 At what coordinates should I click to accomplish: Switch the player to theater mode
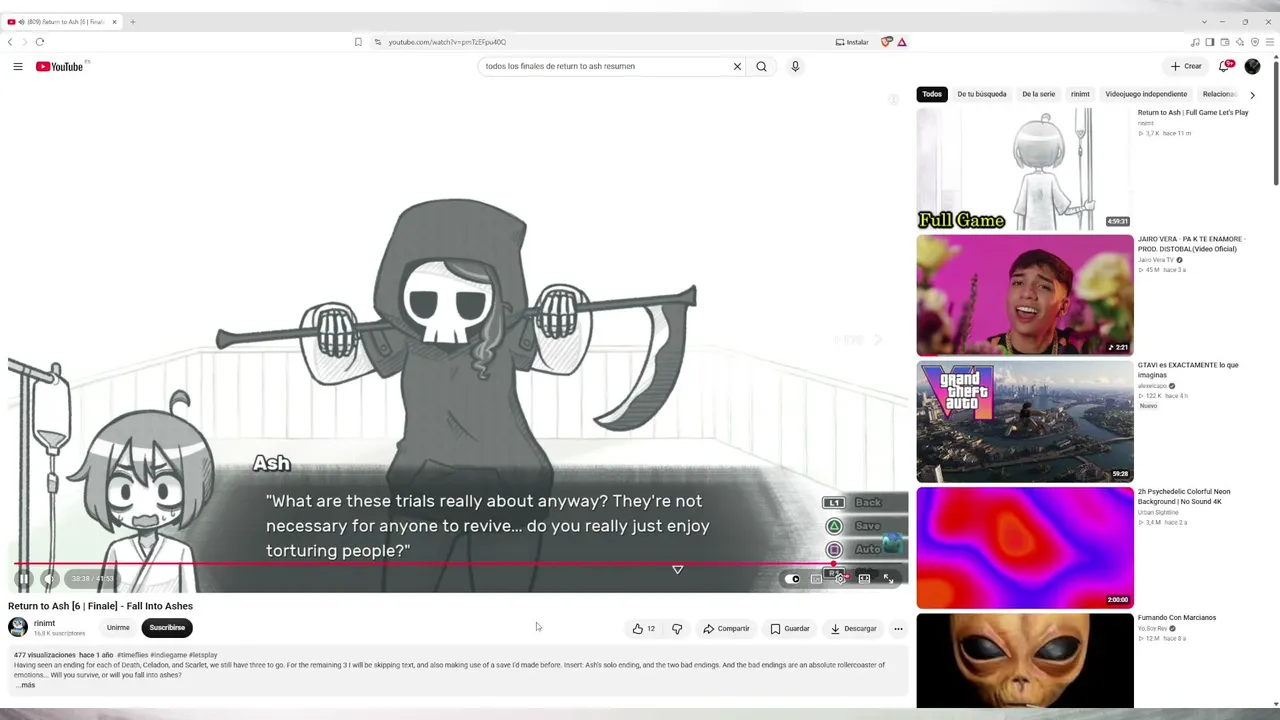click(864, 579)
